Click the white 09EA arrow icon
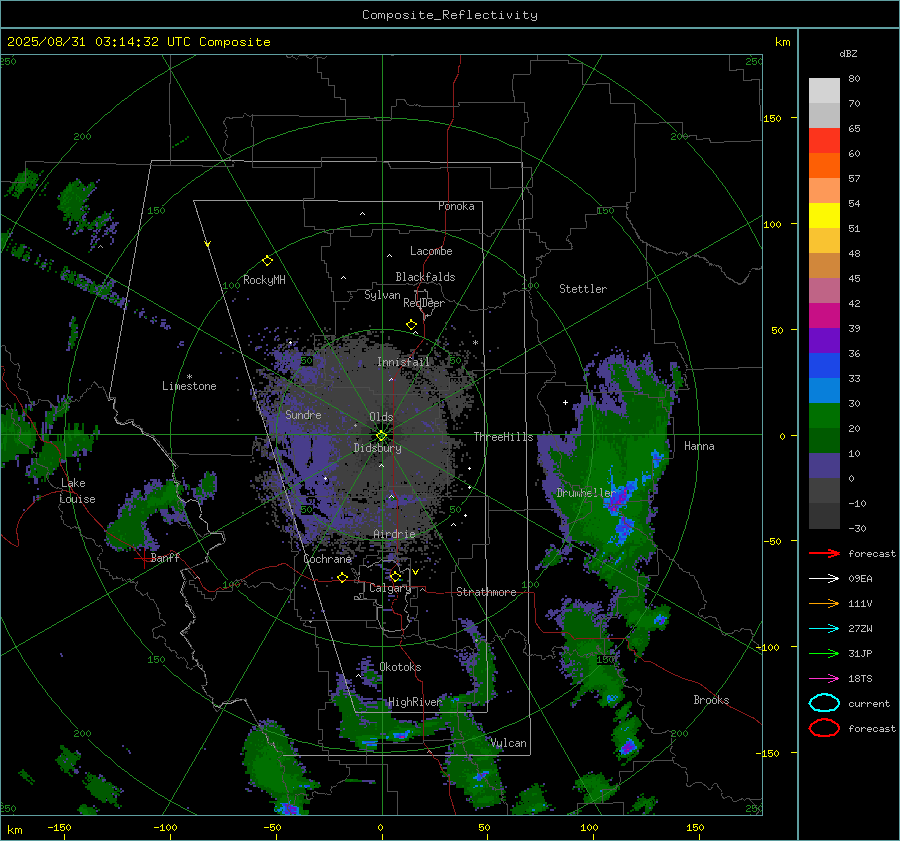 coord(824,579)
